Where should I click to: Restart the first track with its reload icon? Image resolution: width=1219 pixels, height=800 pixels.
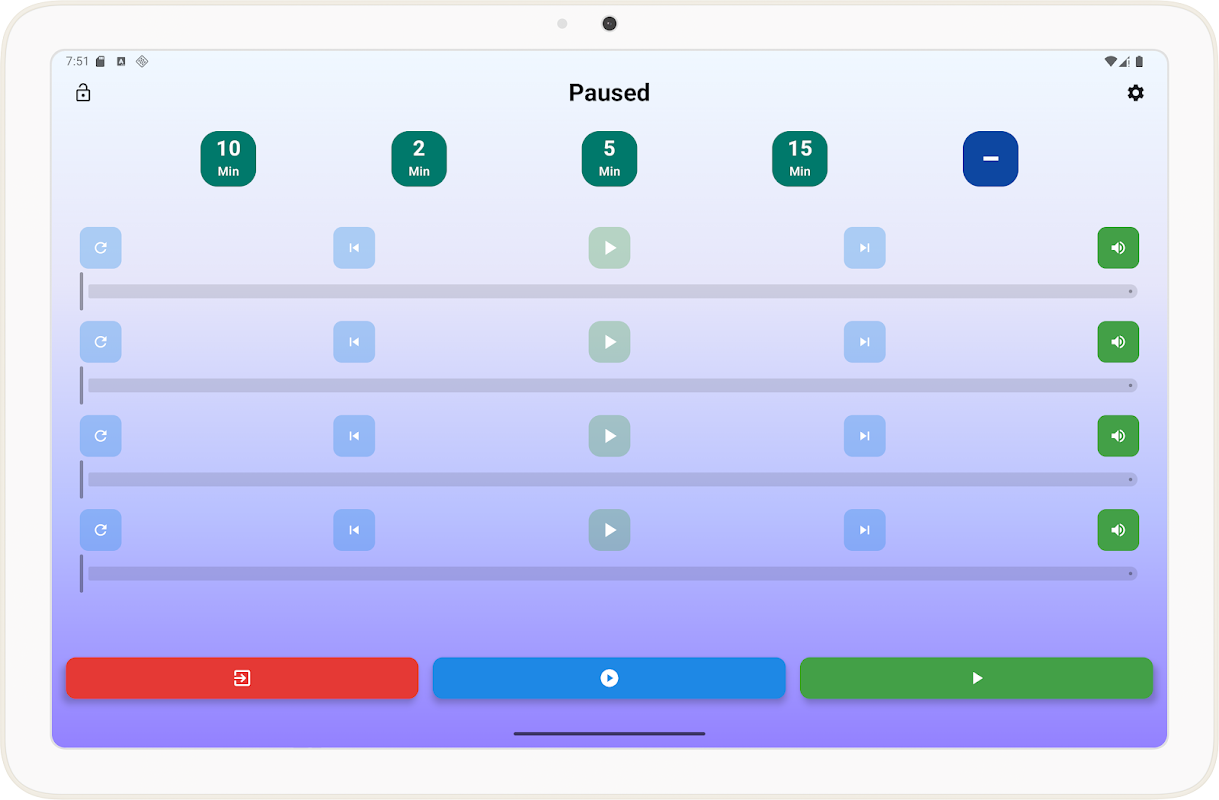point(101,248)
